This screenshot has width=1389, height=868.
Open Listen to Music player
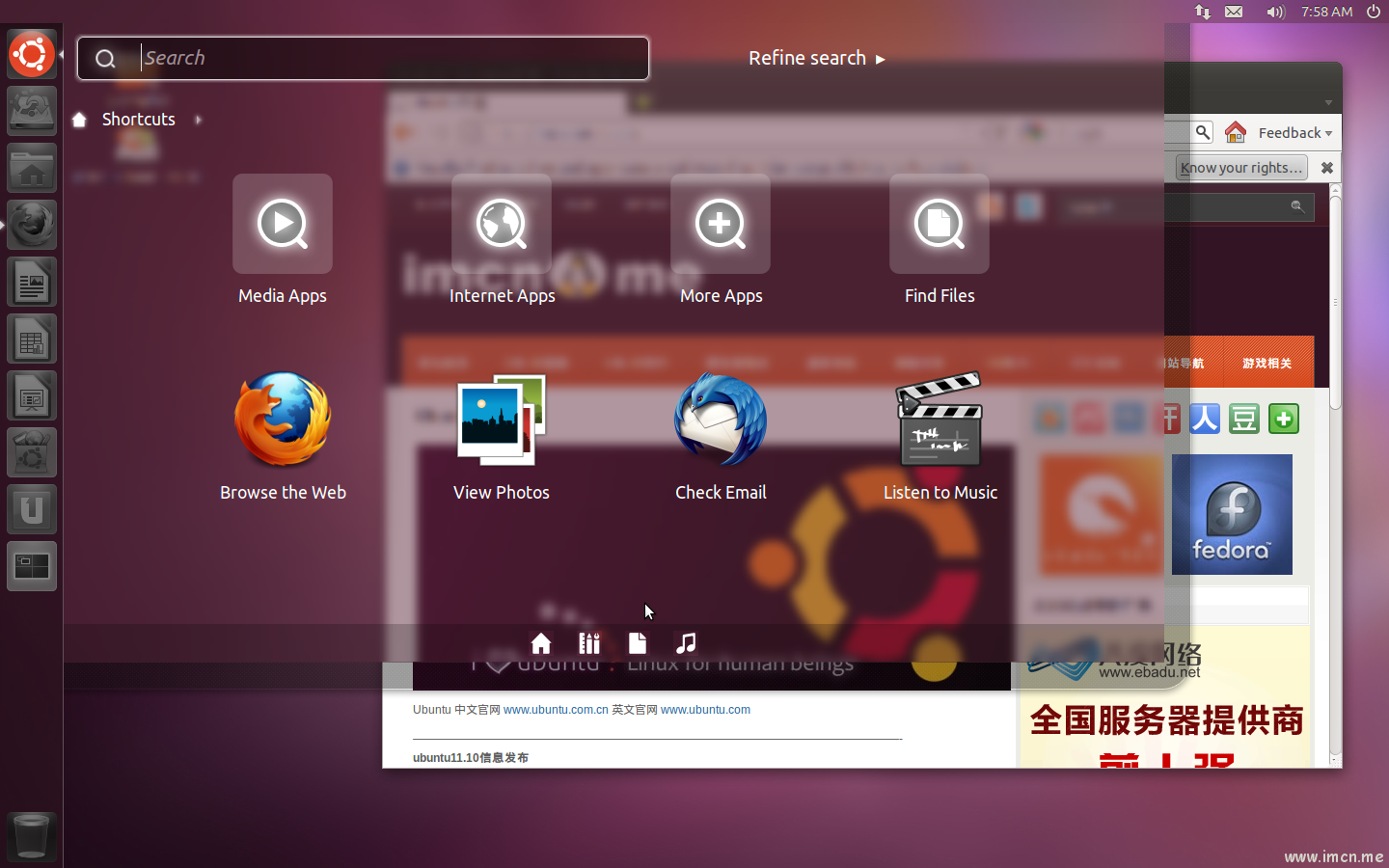[940, 420]
